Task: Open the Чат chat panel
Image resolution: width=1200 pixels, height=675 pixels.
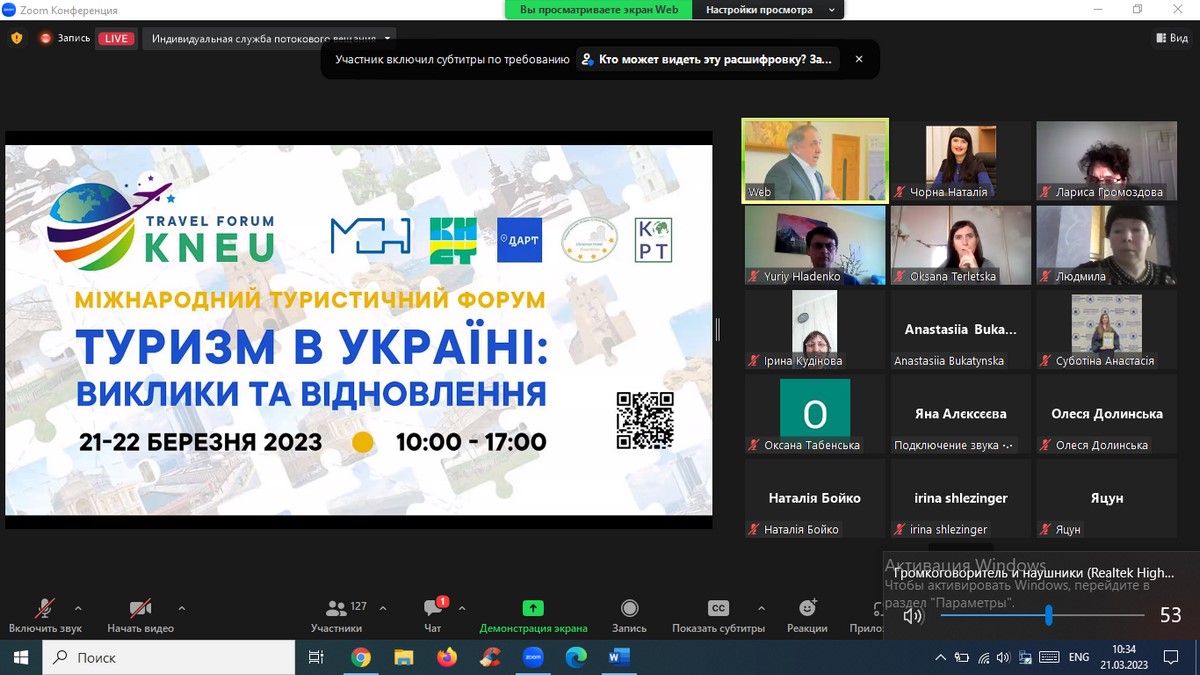Action: point(433,615)
